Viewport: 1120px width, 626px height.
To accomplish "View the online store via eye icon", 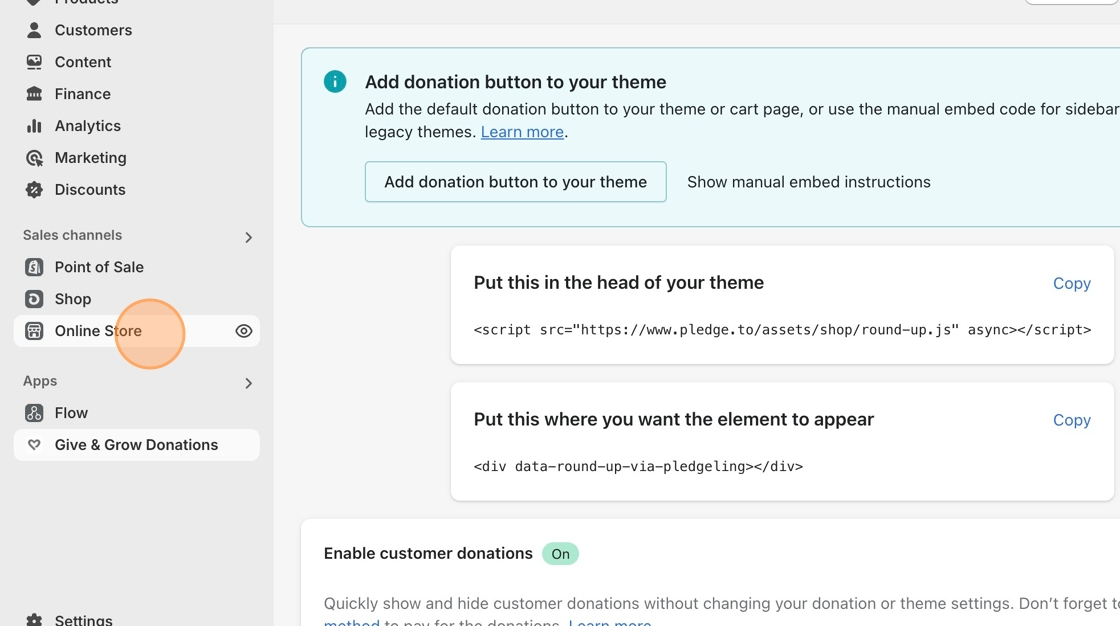I will [244, 331].
